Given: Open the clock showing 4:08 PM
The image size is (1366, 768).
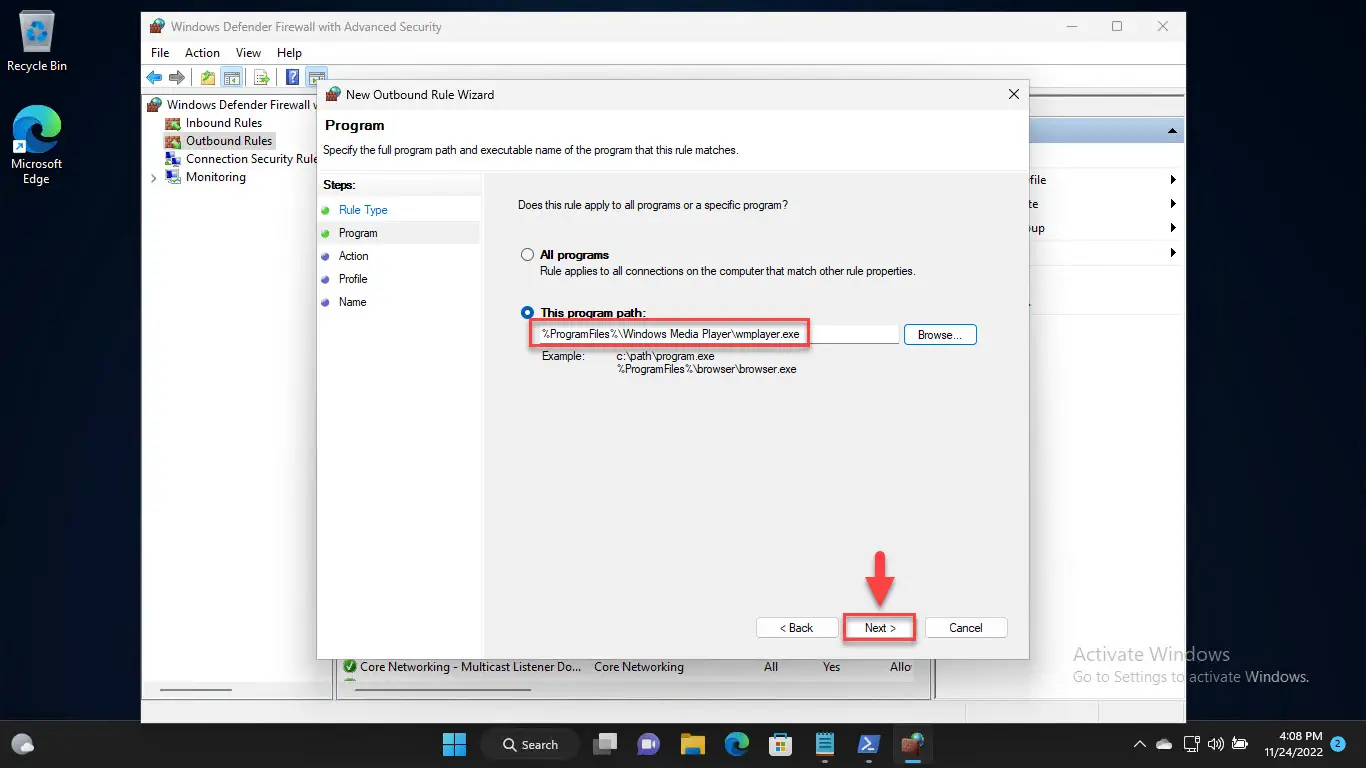Looking at the screenshot, I should point(1292,744).
